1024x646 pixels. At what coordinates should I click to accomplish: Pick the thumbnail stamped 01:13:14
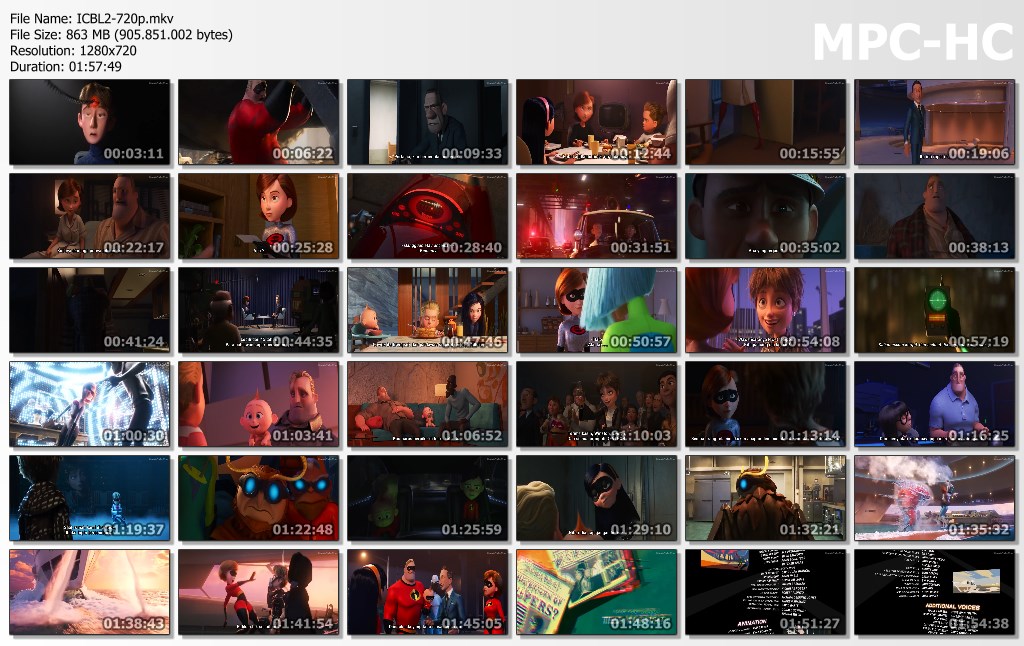pyautogui.click(x=765, y=404)
